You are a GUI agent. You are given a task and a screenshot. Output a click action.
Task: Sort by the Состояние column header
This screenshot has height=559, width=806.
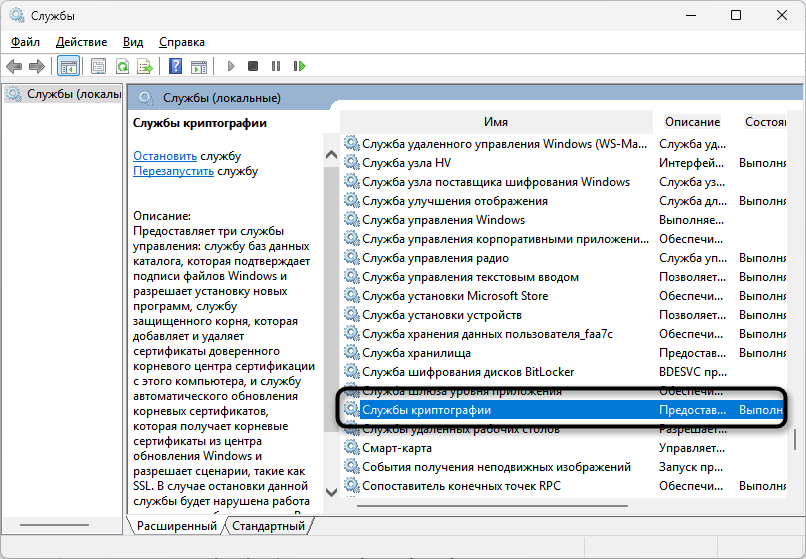click(765, 122)
